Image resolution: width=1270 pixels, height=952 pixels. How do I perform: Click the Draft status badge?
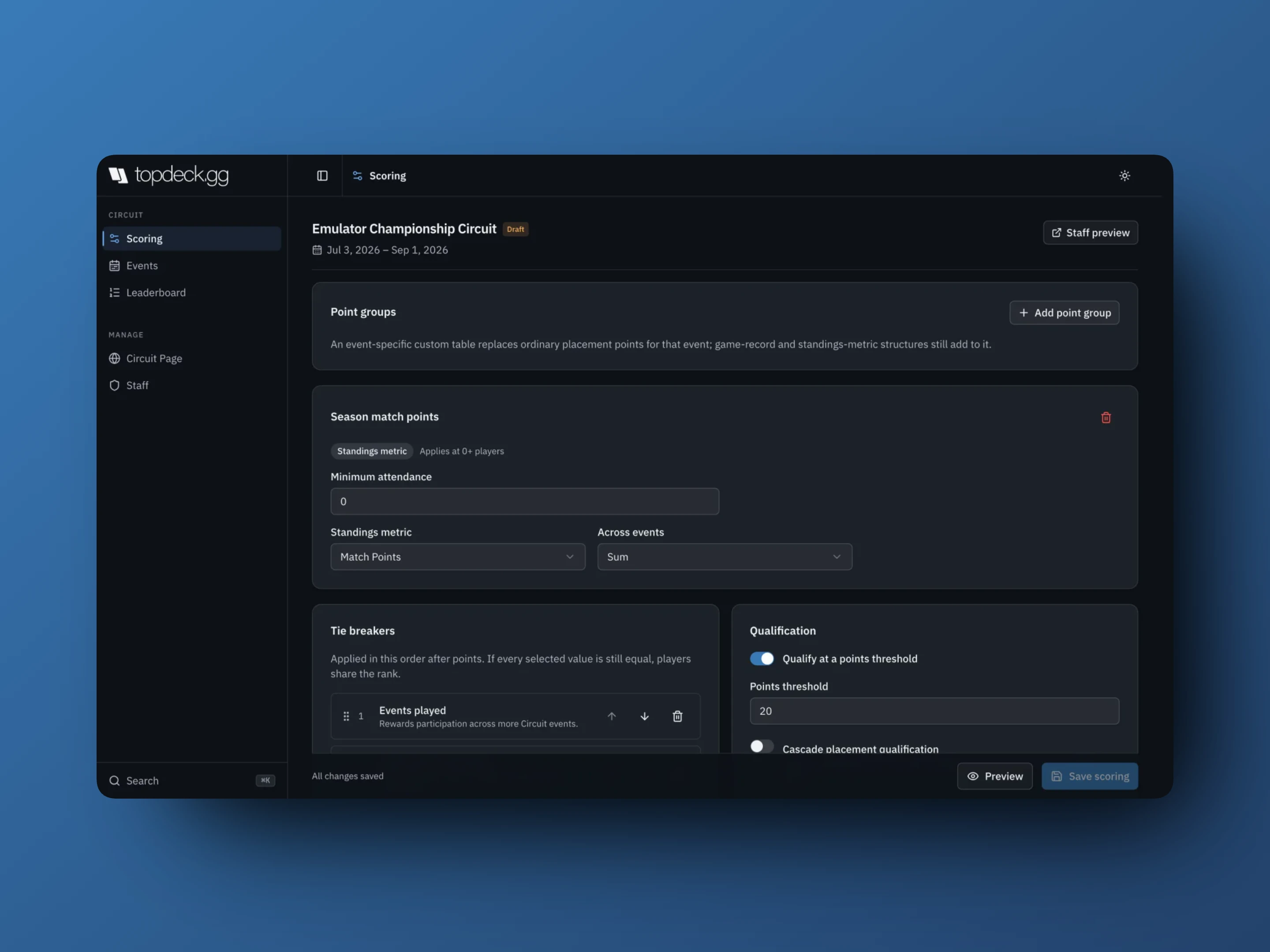click(515, 229)
